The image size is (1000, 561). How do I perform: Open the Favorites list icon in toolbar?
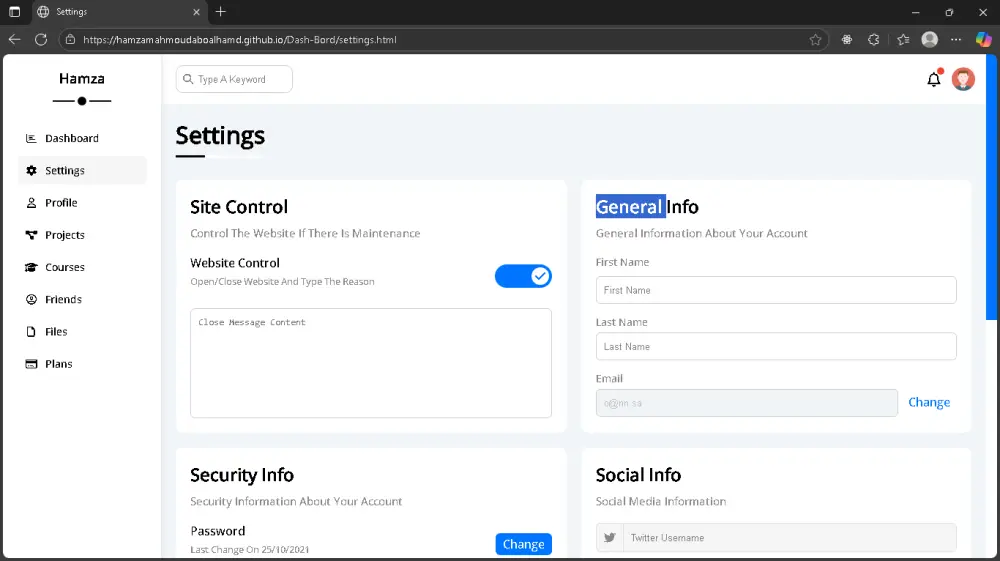[x=903, y=40]
